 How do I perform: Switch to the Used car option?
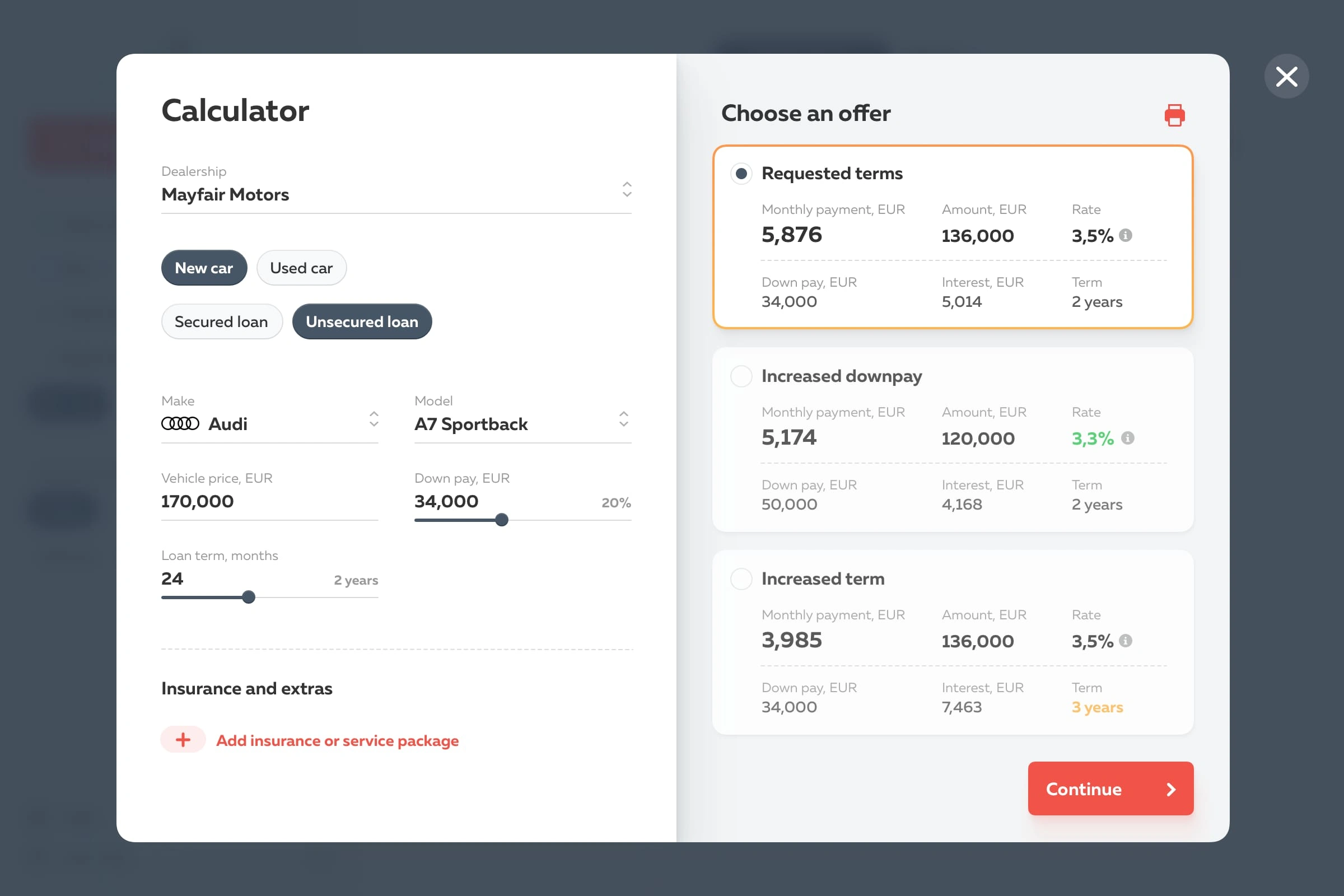[301, 268]
